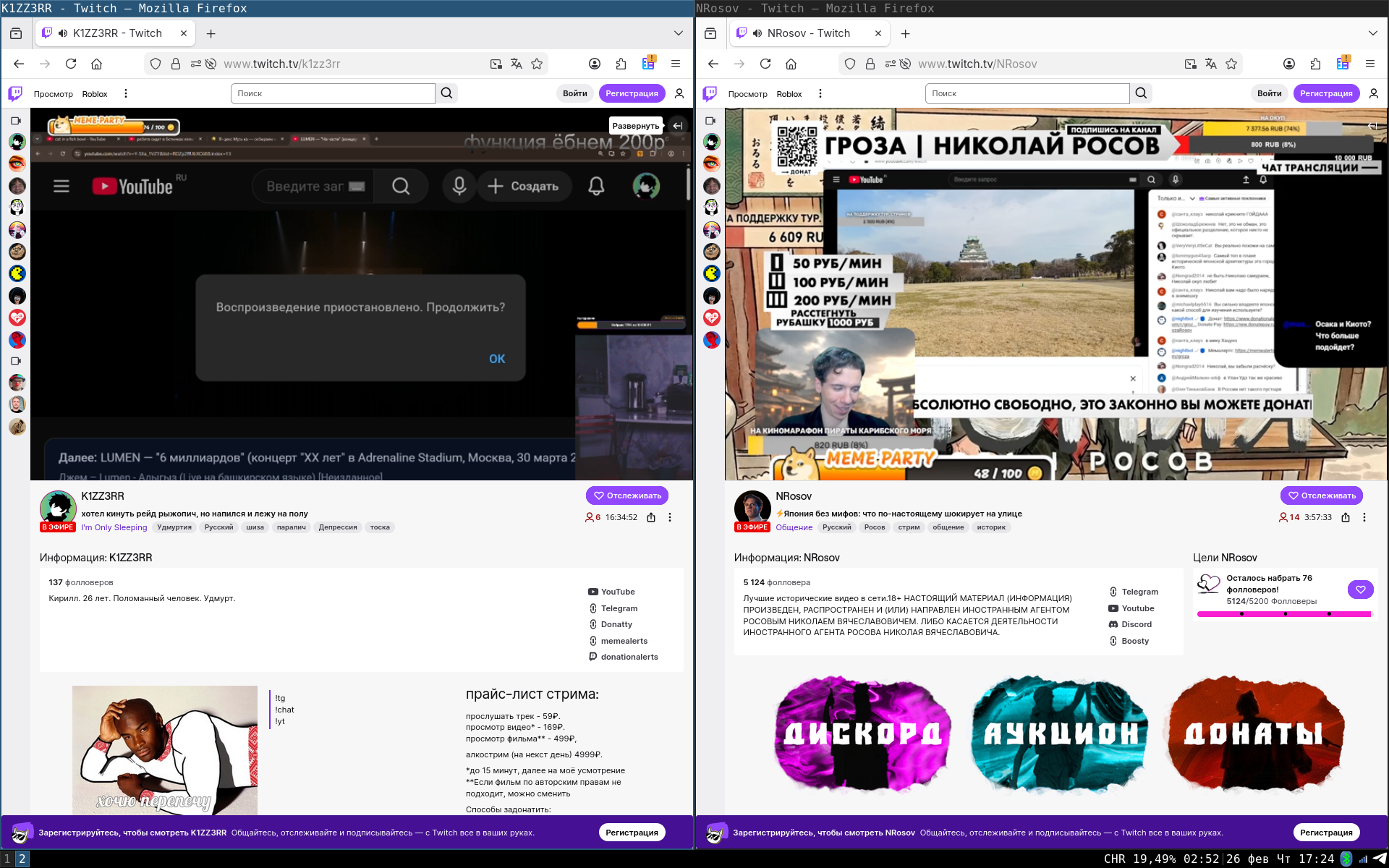Click the Twitch logo in the left window
Image resolution: width=1389 pixels, height=868 pixels.
(15, 93)
